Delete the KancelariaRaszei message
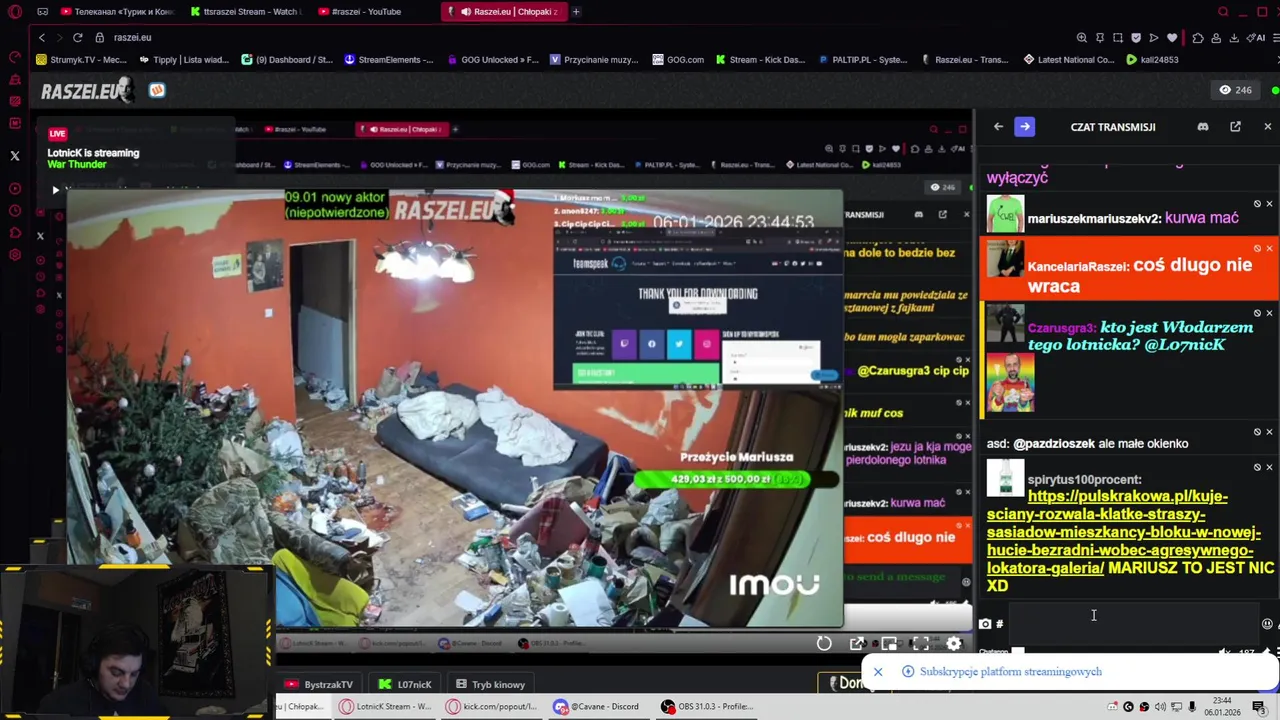1280x720 pixels. pyautogui.click(x=1270, y=249)
